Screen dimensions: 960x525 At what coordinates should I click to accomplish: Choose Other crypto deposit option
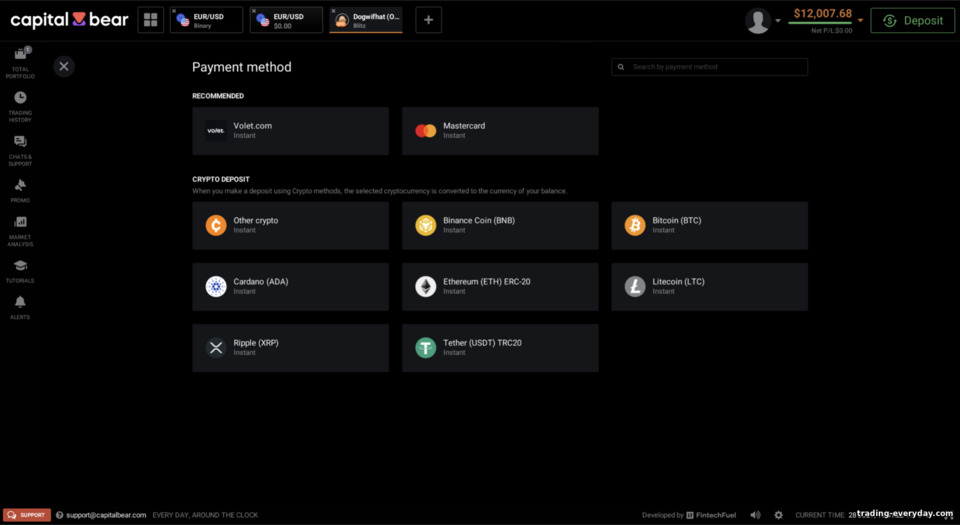[291, 226]
